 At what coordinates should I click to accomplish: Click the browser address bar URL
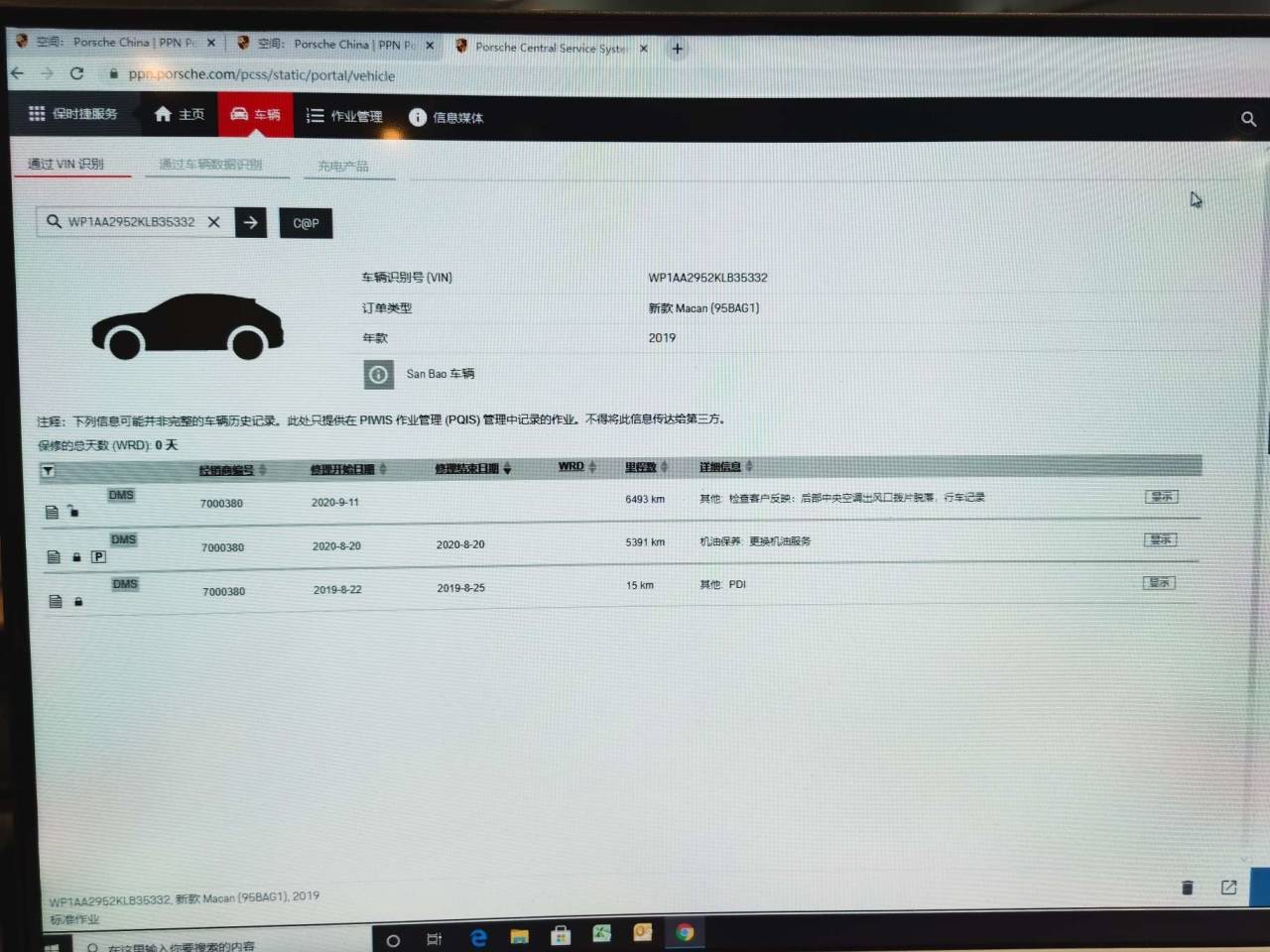(x=262, y=74)
